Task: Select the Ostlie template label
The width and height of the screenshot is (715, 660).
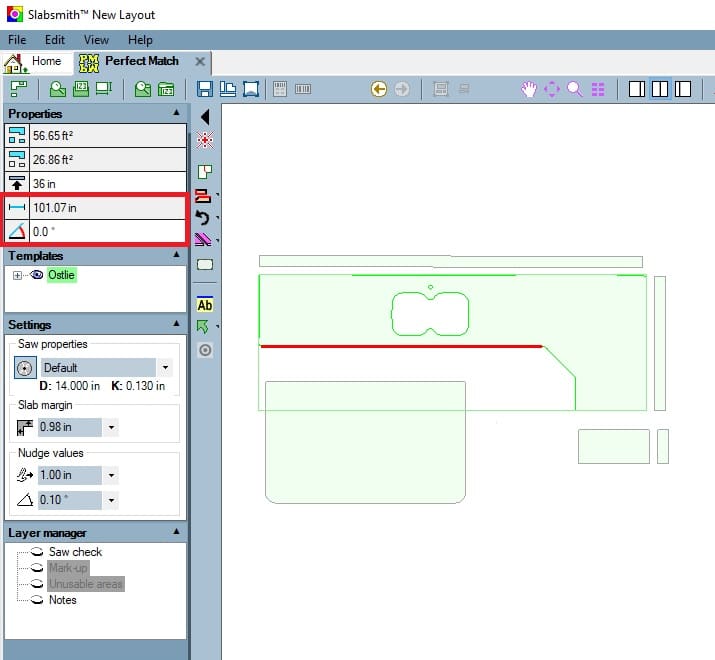Action: (61, 275)
